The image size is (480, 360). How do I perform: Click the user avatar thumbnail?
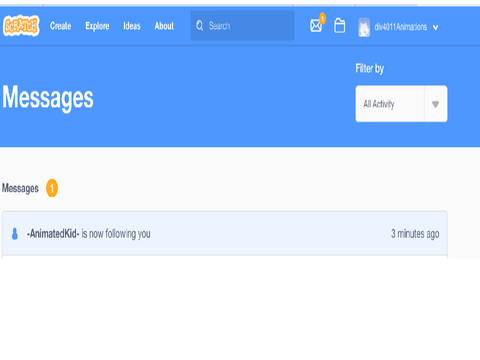click(x=364, y=27)
